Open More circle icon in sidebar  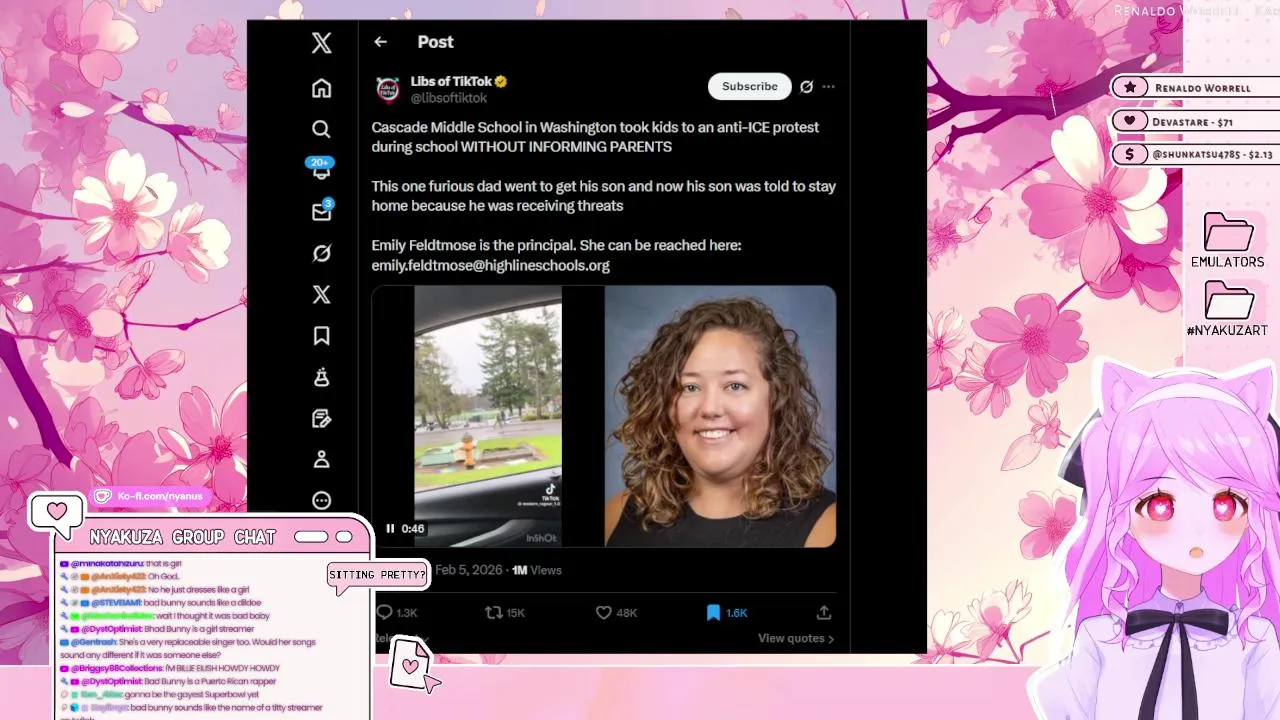click(x=321, y=500)
